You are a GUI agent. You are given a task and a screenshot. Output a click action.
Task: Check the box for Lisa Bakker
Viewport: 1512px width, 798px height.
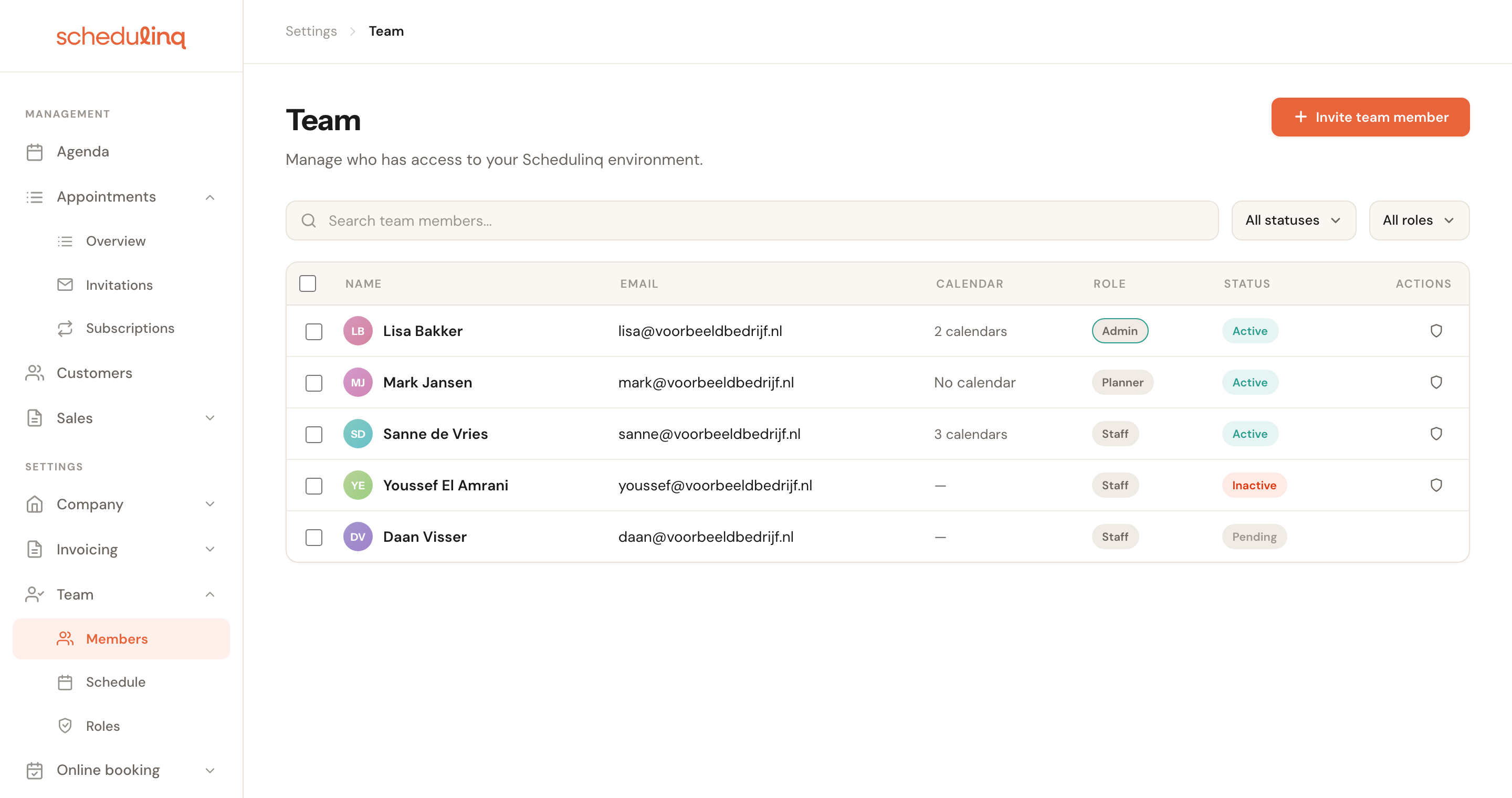point(314,331)
